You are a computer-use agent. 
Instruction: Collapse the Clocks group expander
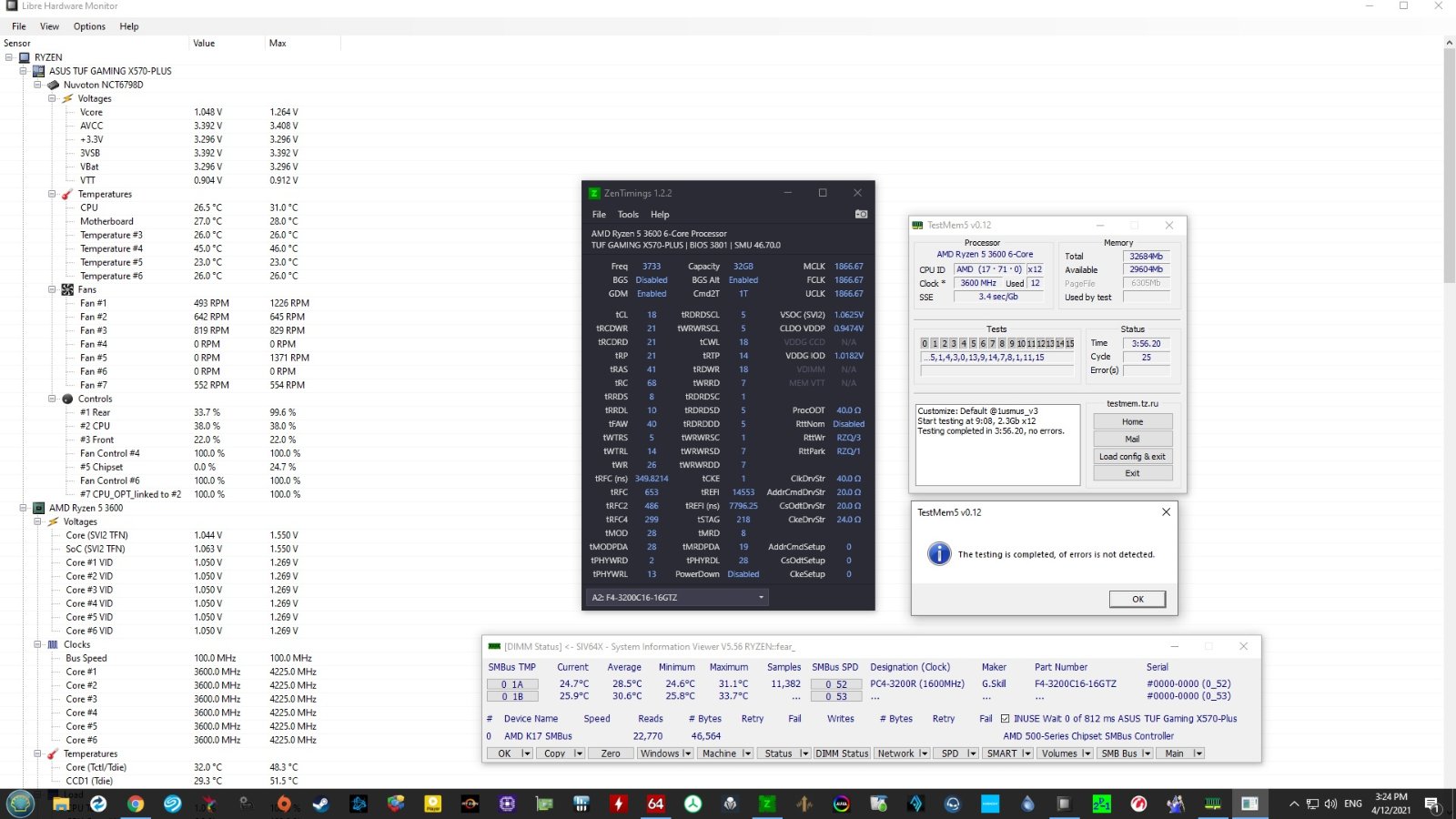(38, 644)
